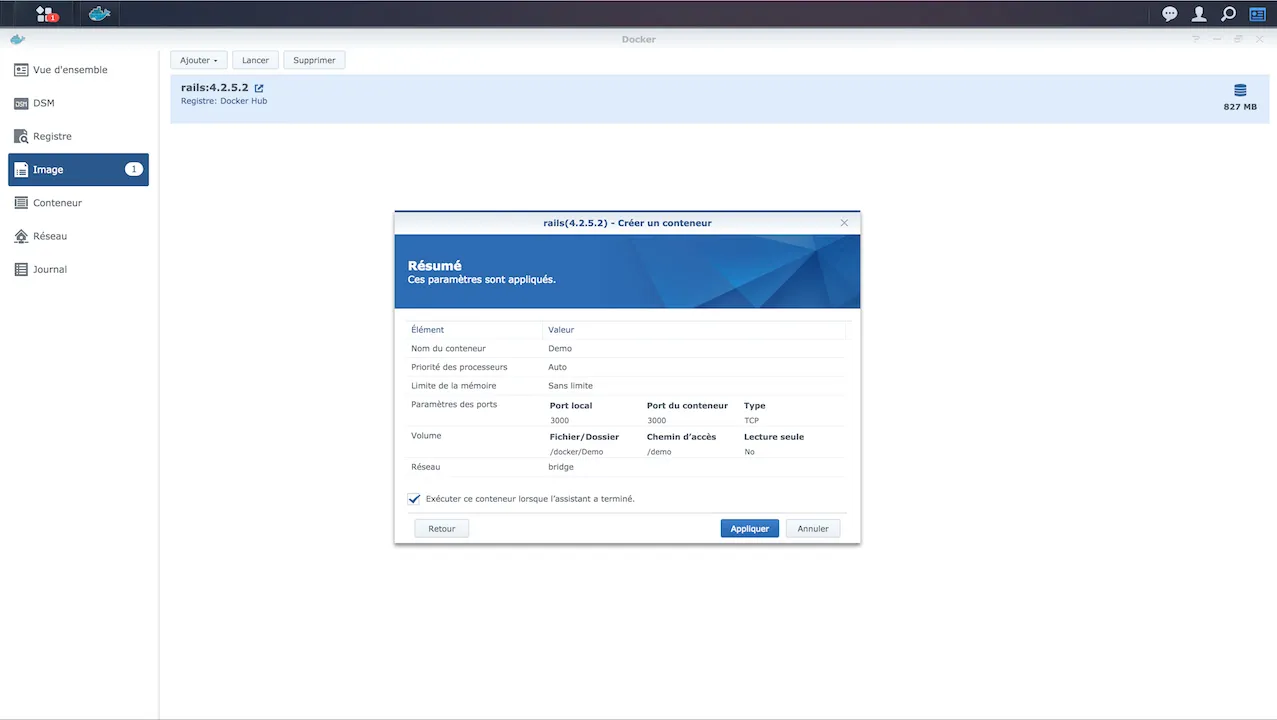This screenshot has height=720, width=1277.
Task: Click the DSM sidebar icon
Action: click(x=21, y=103)
